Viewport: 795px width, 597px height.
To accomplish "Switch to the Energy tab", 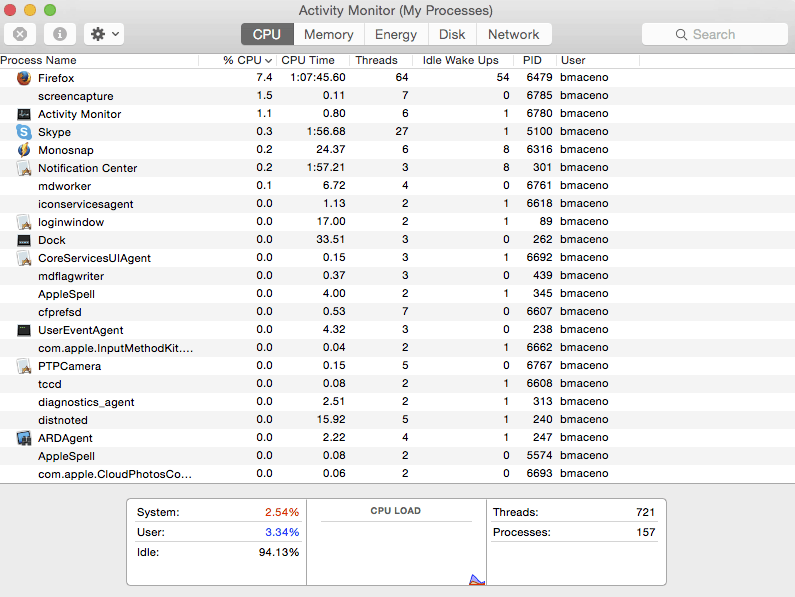I will (x=395, y=34).
